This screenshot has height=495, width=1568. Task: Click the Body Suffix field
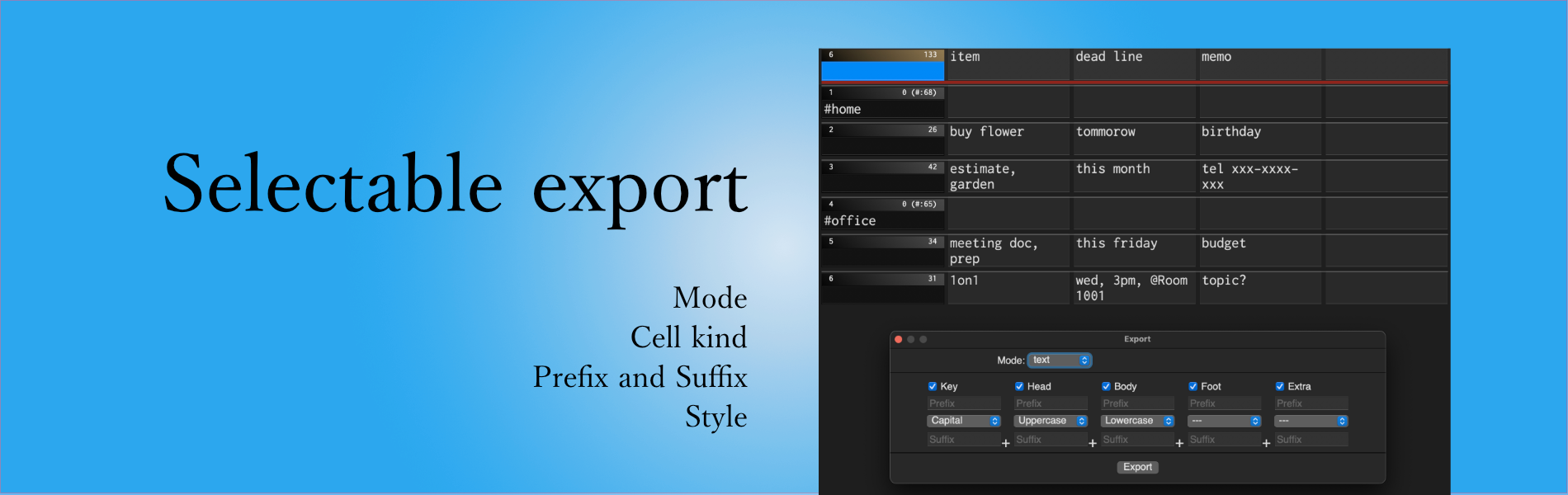(x=1137, y=440)
